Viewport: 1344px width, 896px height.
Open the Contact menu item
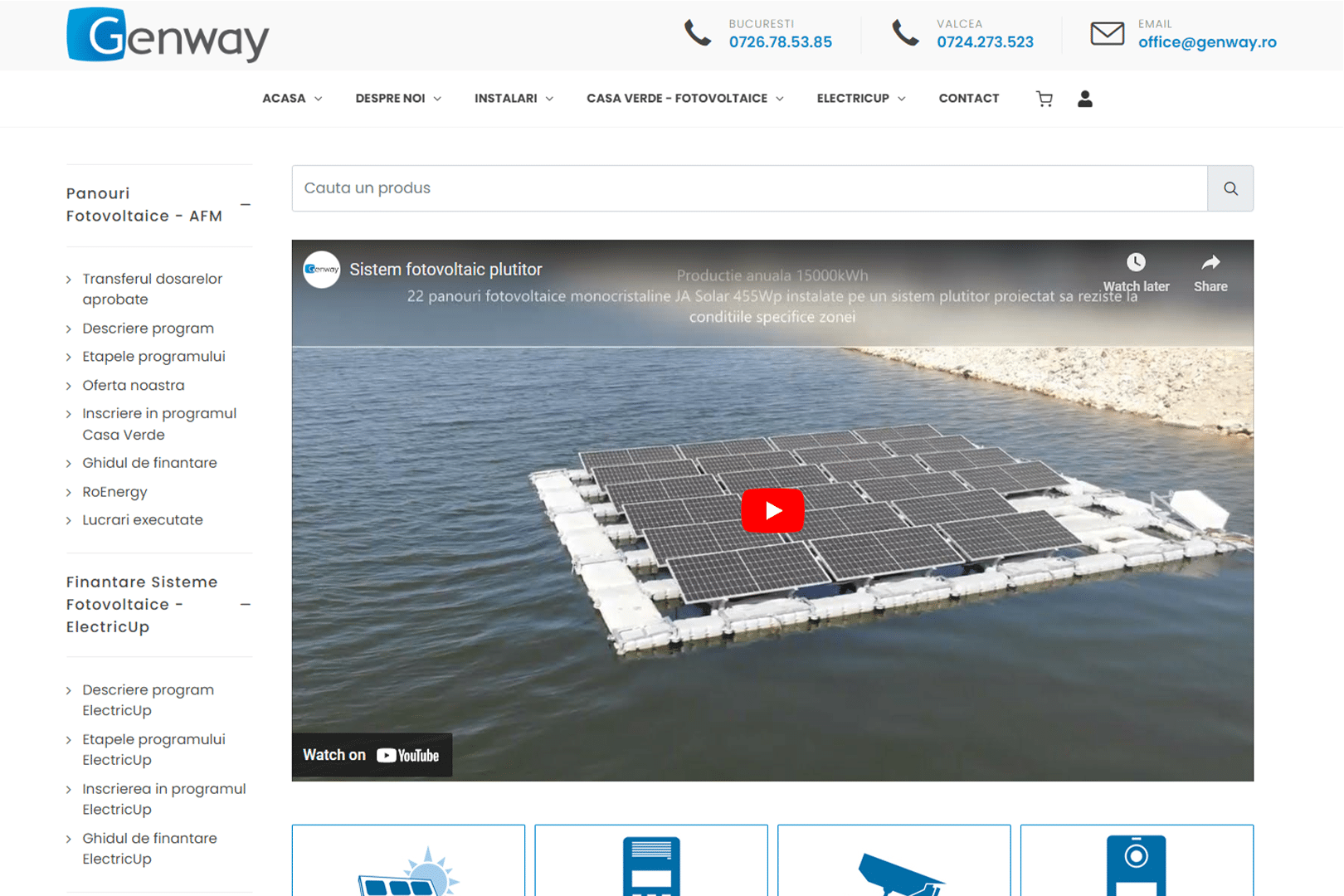(968, 99)
